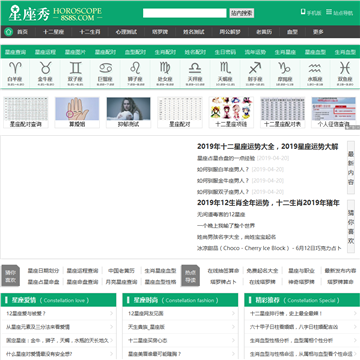Open the palm-reading 算婚姻 thumbnail
The image size is (360, 360).
pyautogui.click(x=77, y=112)
